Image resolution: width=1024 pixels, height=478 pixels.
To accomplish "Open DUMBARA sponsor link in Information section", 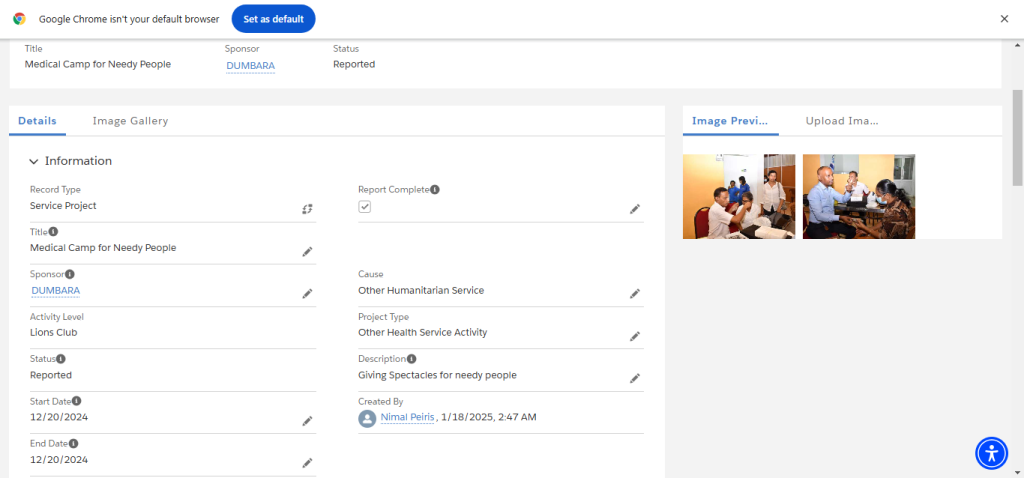I will pos(56,291).
